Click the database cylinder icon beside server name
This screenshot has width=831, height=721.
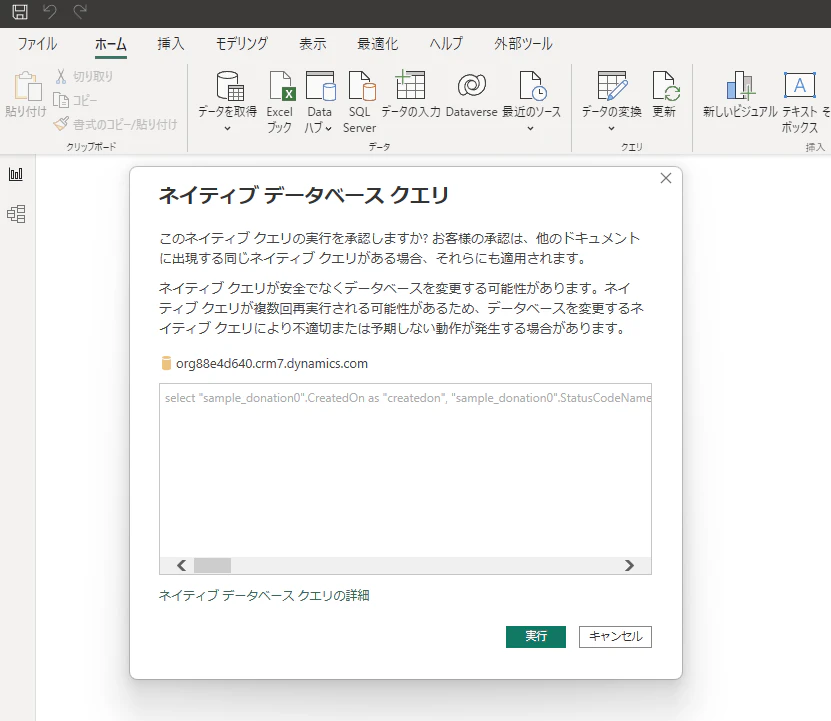(166, 363)
